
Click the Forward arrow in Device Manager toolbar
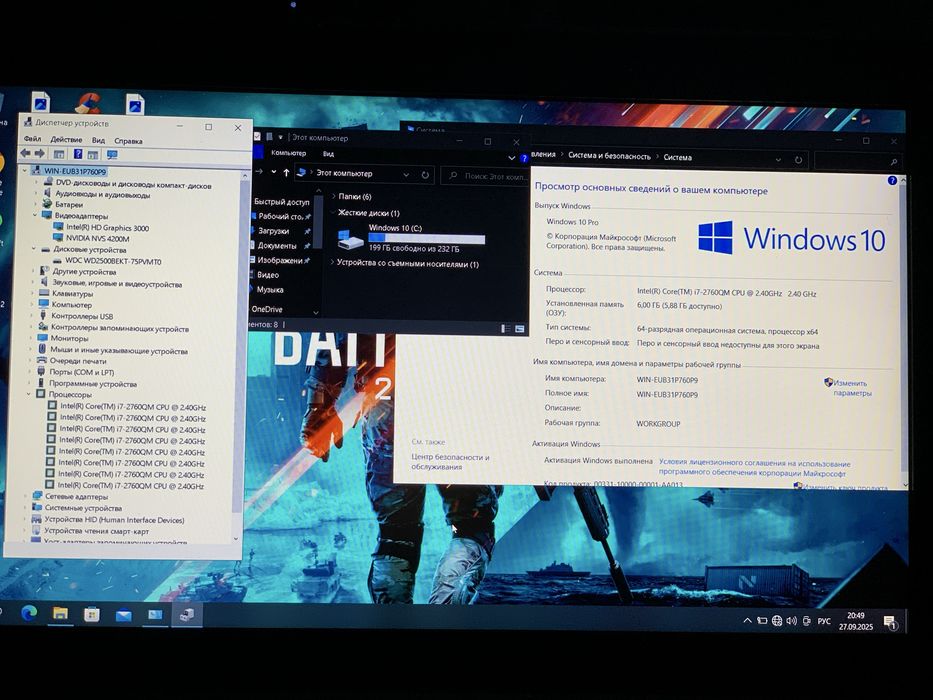pyautogui.click(x=40, y=154)
